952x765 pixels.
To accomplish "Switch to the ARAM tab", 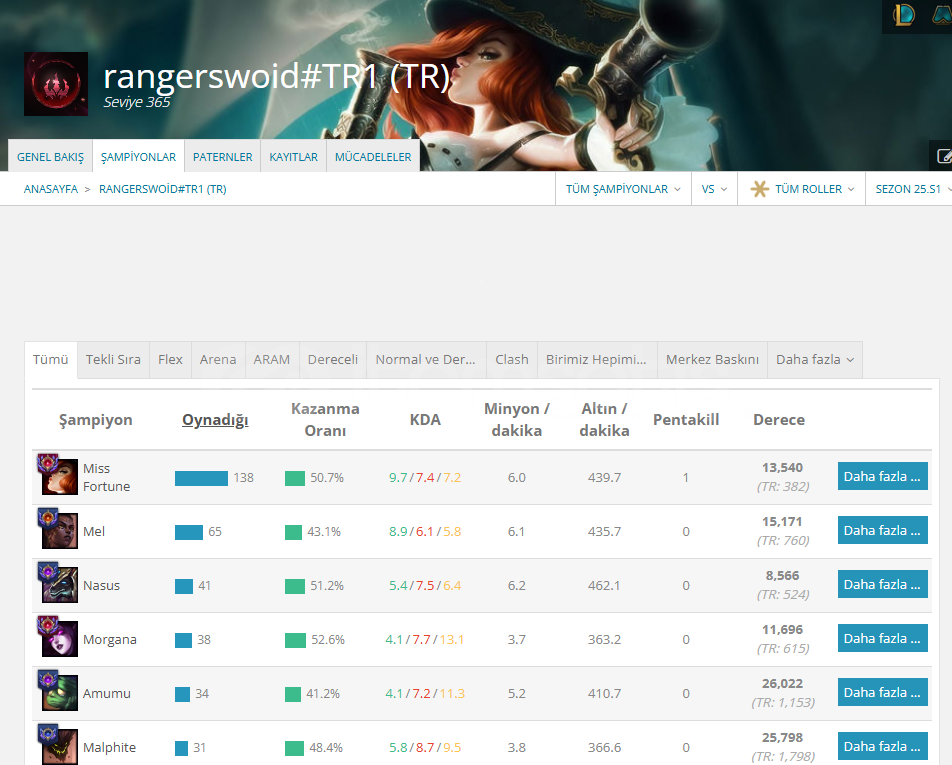I will pos(272,359).
